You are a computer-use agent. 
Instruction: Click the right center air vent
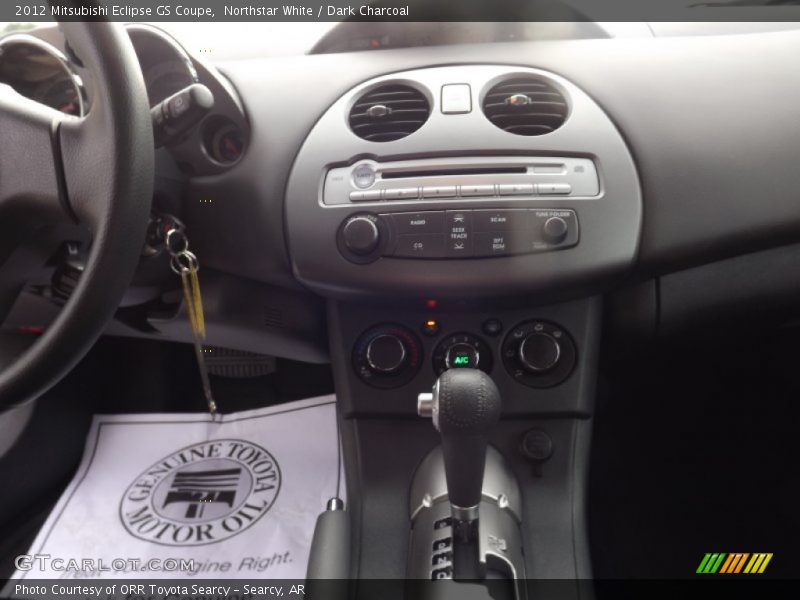[x=525, y=103]
